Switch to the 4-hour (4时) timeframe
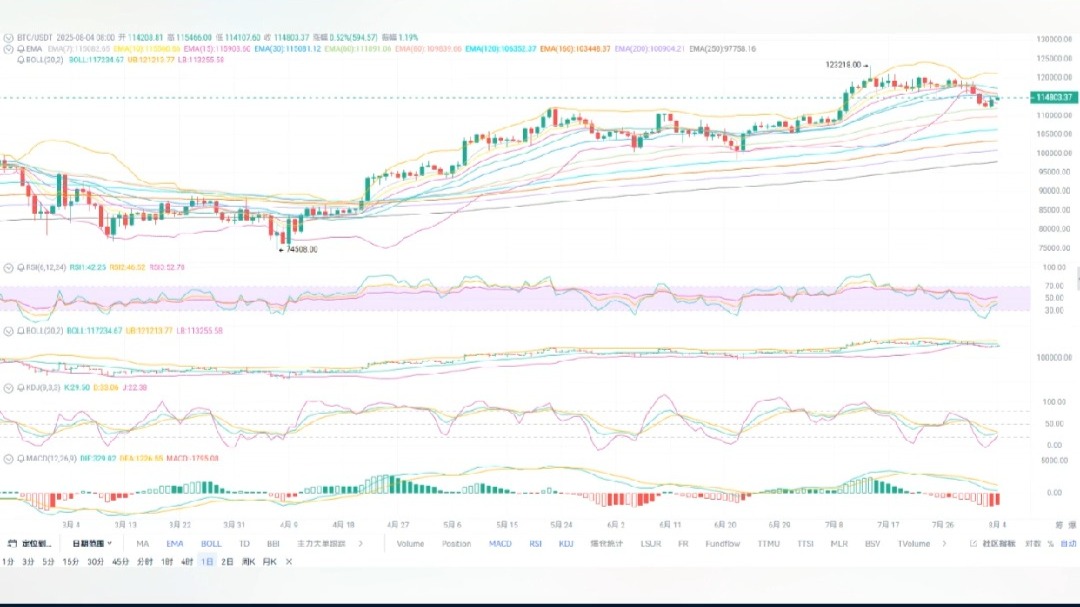1080x607 pixels. coord(187,562)
